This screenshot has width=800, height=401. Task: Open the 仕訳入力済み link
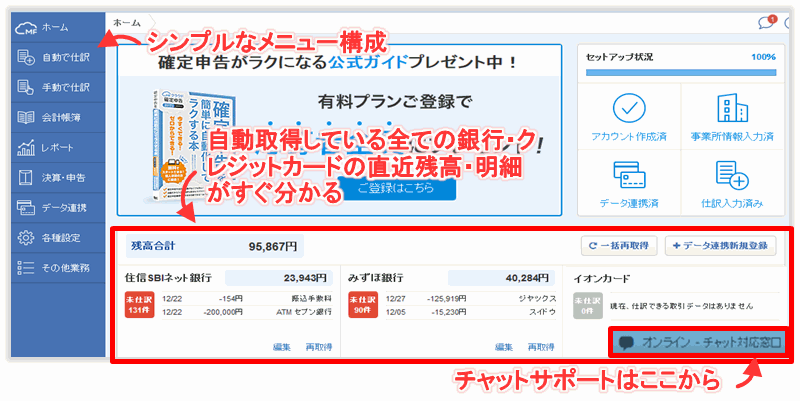(732, 203)
